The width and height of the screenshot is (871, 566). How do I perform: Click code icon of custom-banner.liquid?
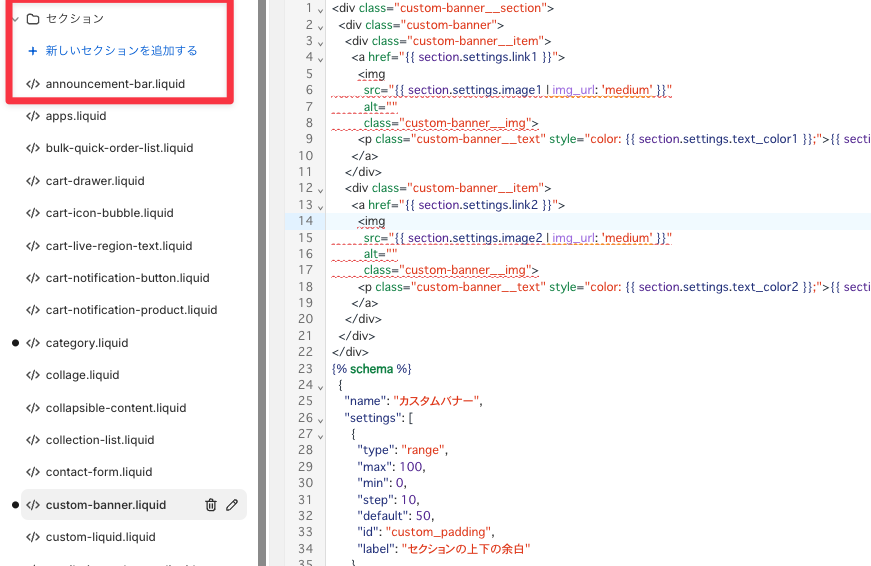click(33, 505)
